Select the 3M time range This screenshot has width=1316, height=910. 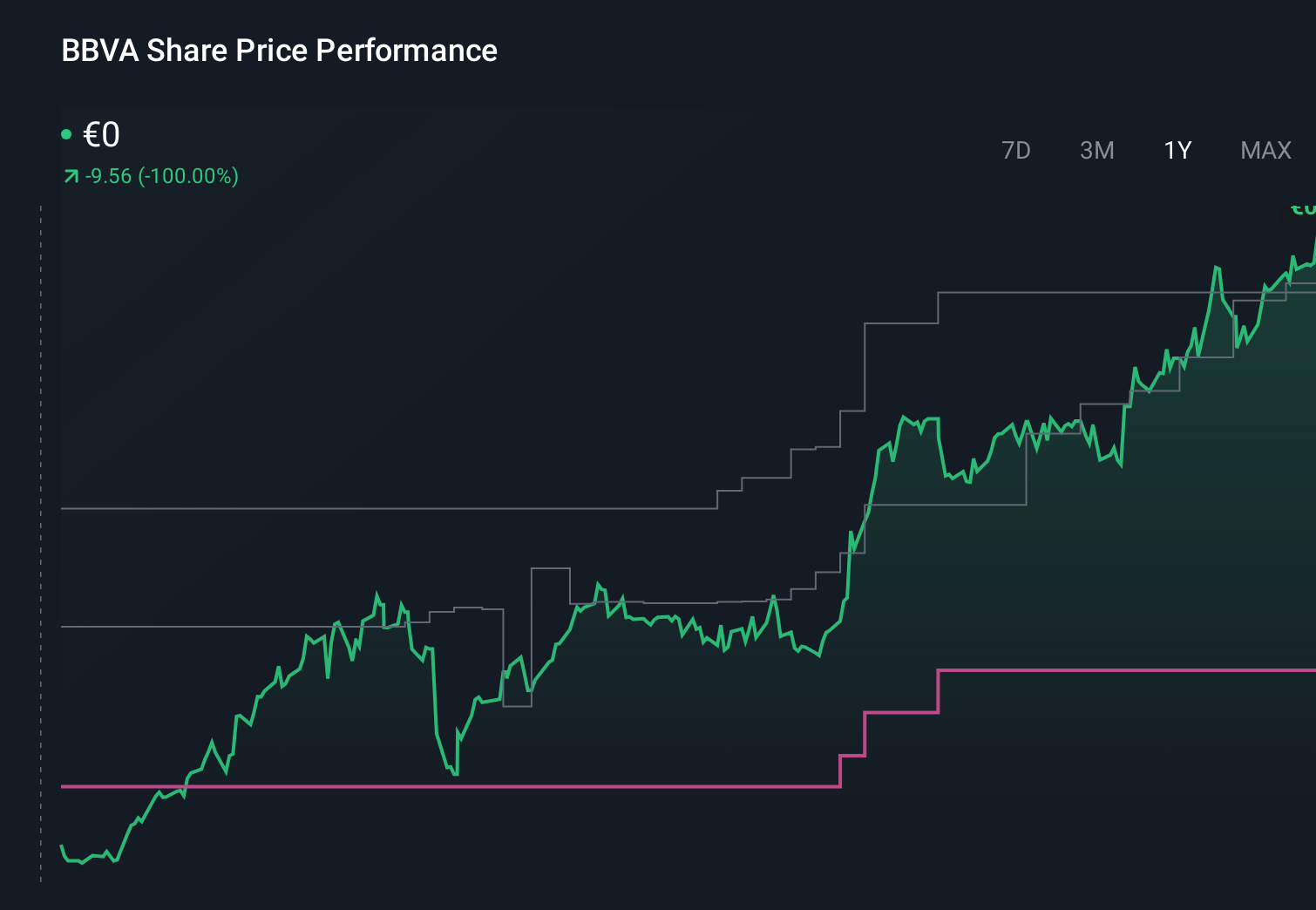pos(1096,150)
